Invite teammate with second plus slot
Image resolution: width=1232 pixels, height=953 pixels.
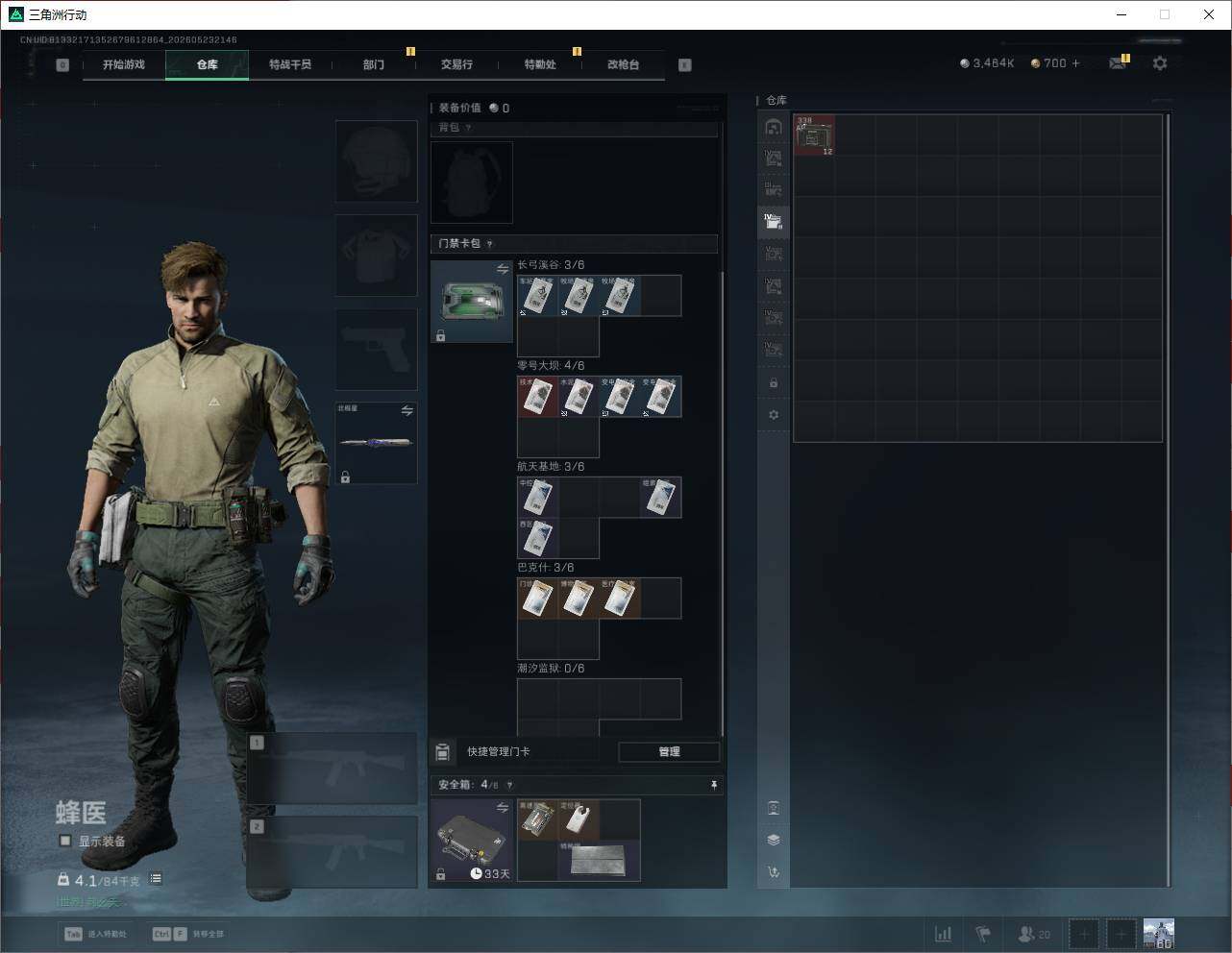pos(1121,934)
